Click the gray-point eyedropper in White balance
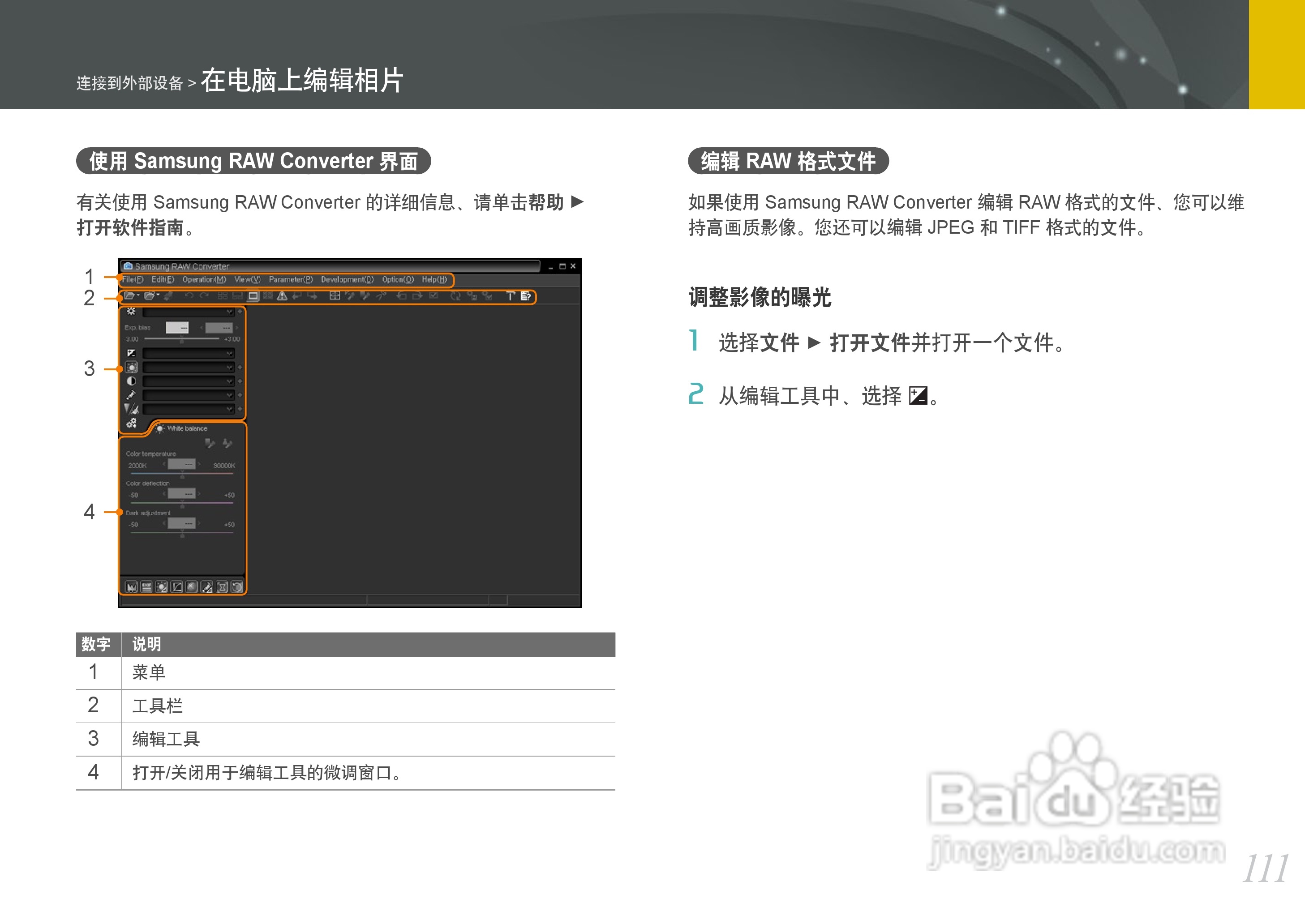Screen dimensions: 1305x924 pos(210,443)
